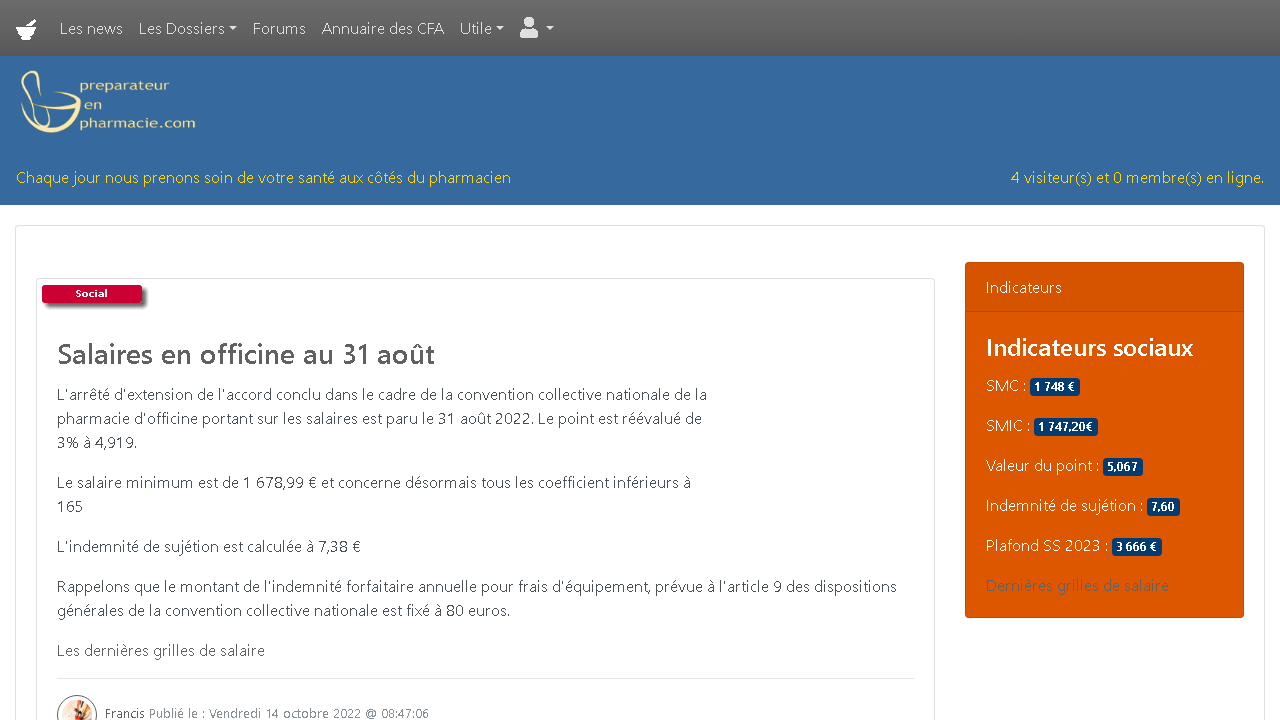
Task: Click the paragraph about salaire minimum 1 678,99 €
Action: tap(374, 495)
